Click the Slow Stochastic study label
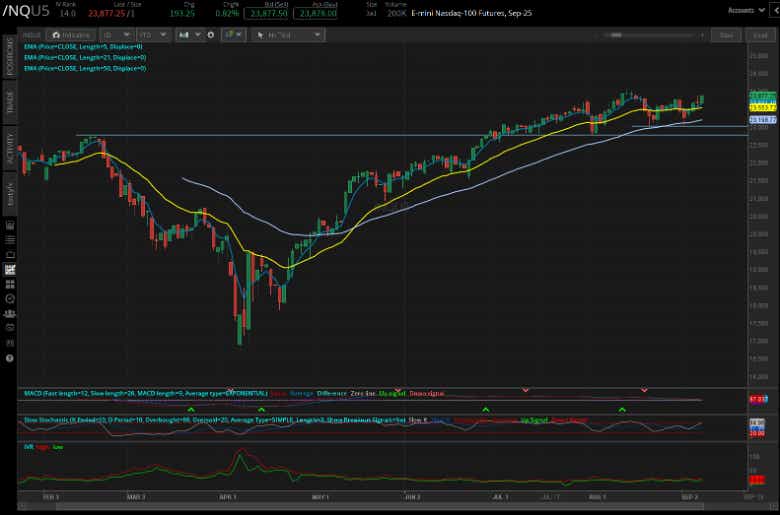780x515 pixels. click(214, 420)
